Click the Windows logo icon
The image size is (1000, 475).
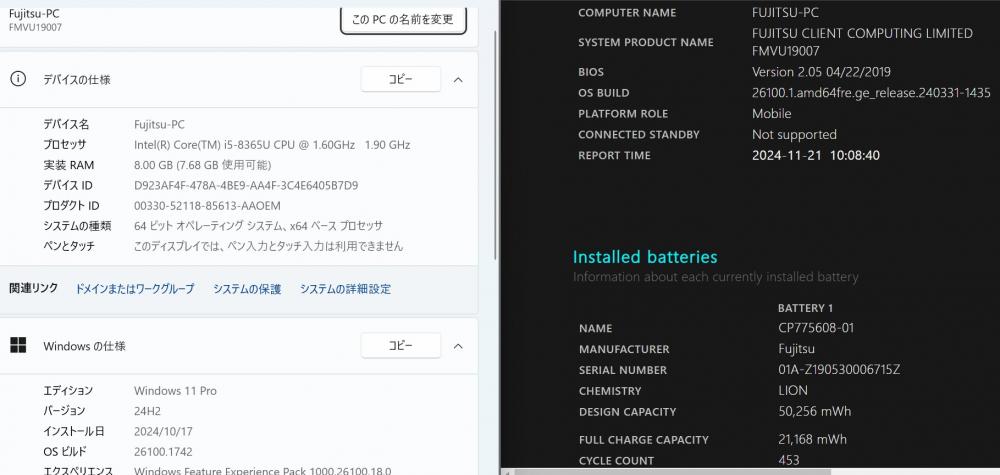(18, 345)
